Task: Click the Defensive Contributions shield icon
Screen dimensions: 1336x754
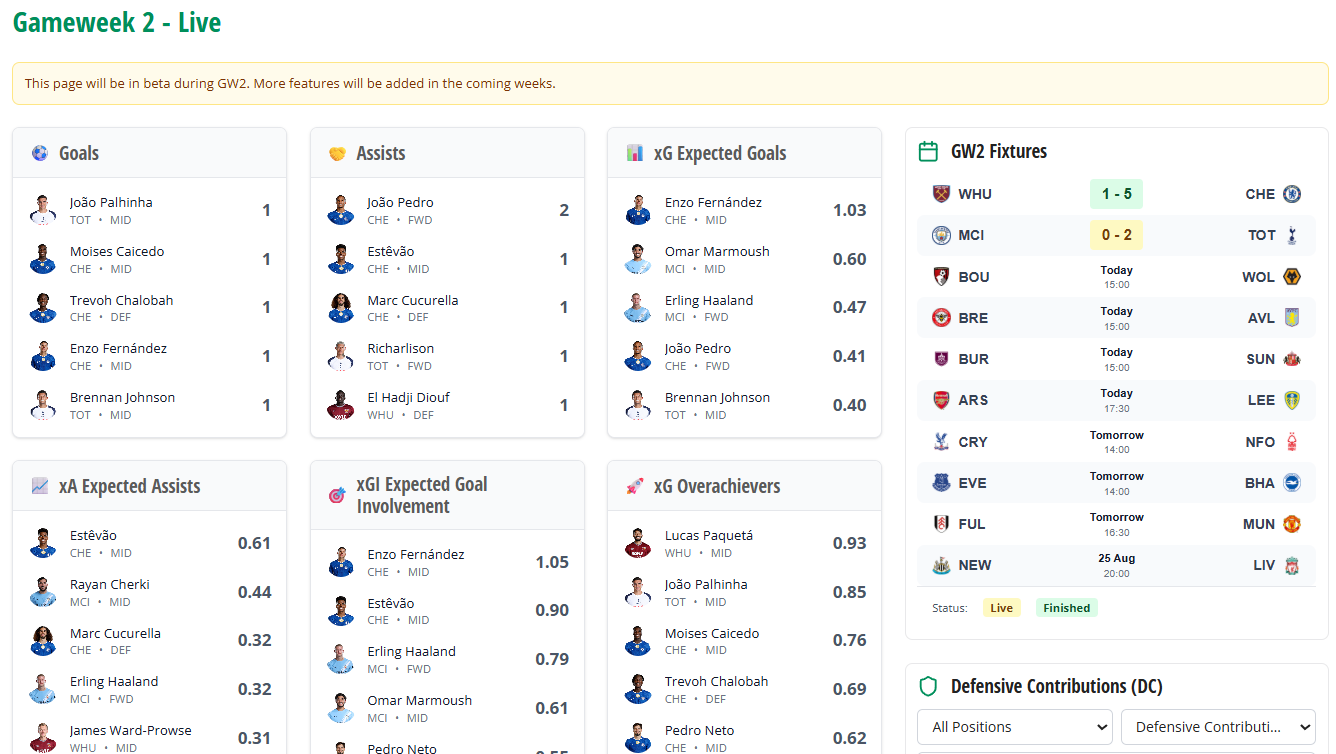Action: (x=928, y=686)
